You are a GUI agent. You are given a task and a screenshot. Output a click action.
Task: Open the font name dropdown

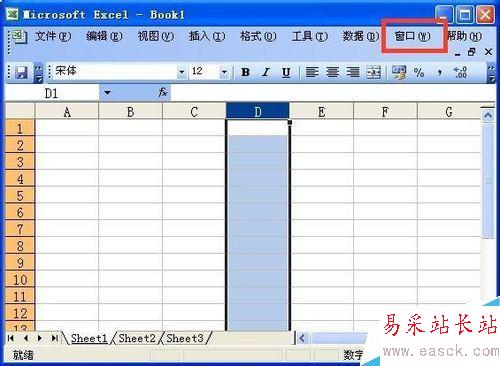pyautogui.click(x=181, y=72)
